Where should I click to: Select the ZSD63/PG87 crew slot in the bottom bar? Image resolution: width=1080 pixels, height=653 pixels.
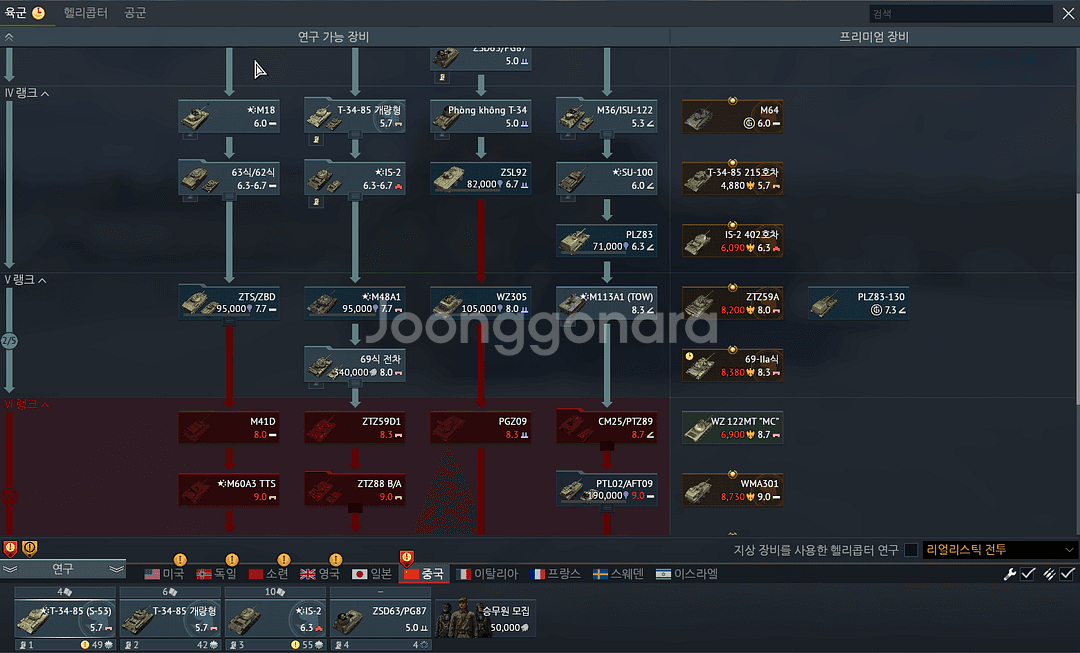(x=380, y=619)
